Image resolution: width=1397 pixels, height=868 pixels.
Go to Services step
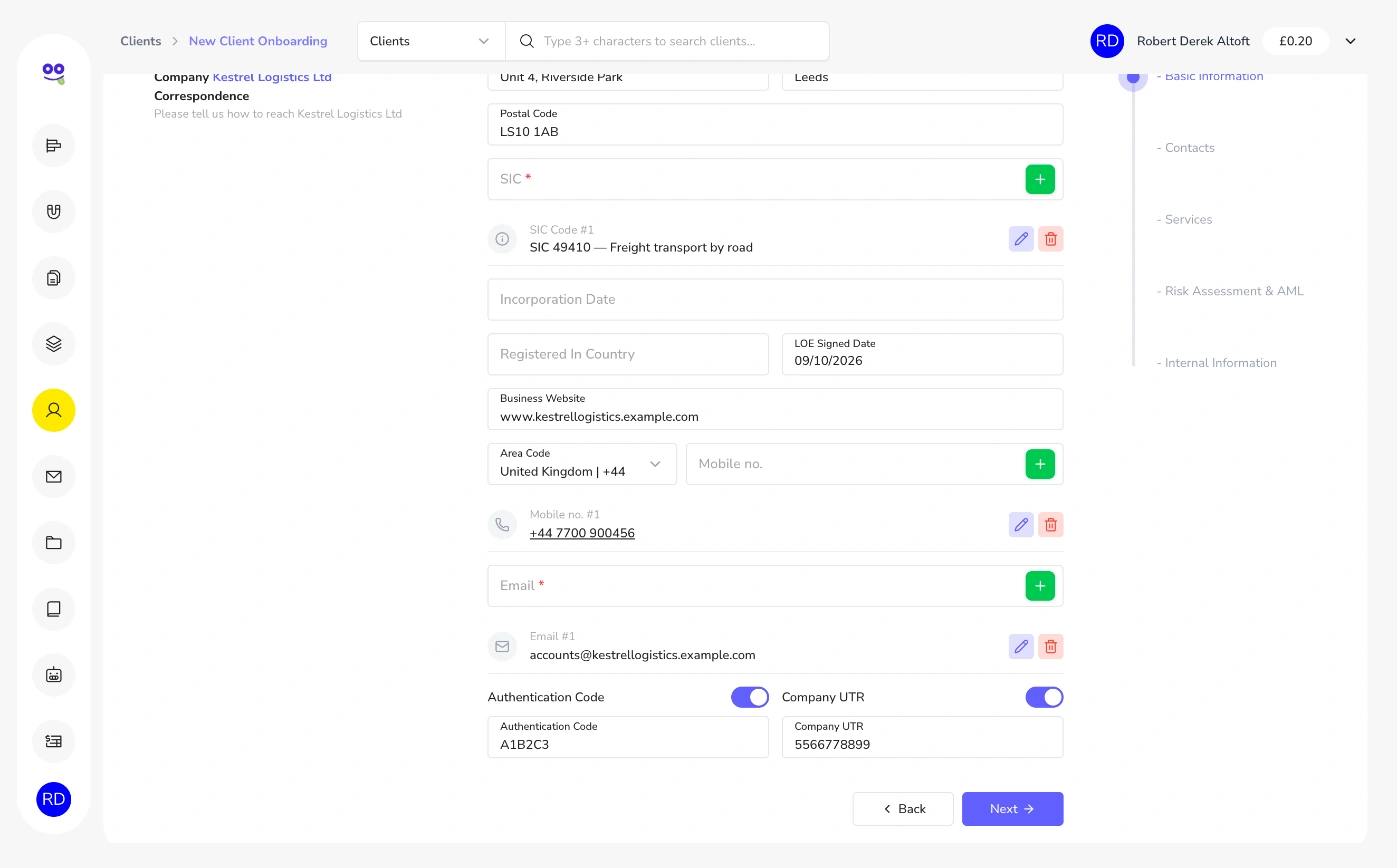[x=1184, y=220]
